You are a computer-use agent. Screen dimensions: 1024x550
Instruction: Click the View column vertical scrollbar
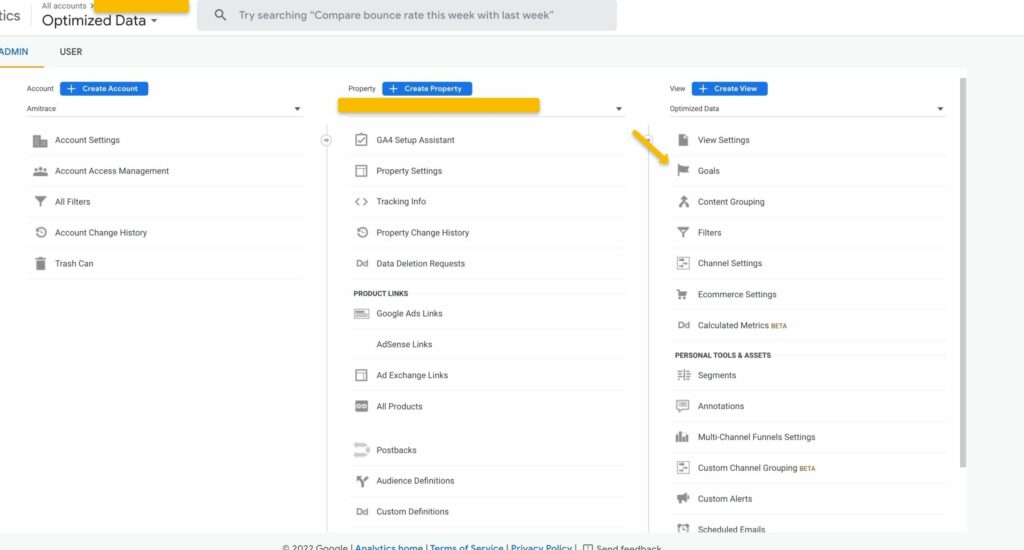click(x=962, y=270)
